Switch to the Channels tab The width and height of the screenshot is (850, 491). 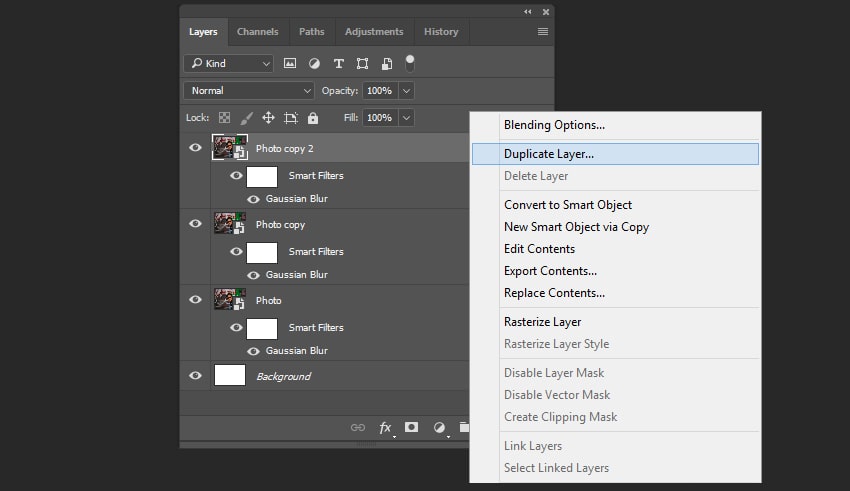click(257, 32)
